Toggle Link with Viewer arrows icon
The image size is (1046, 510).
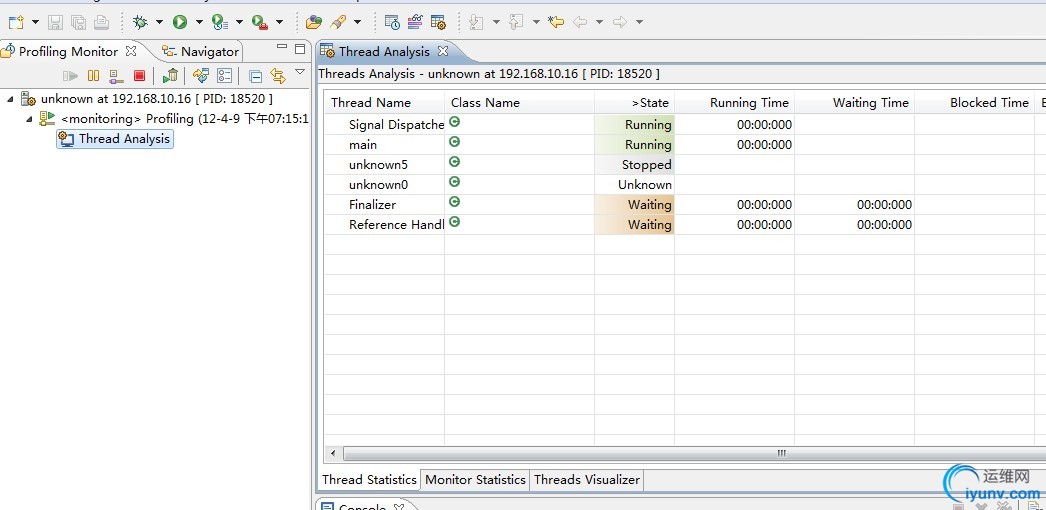click(x=278, y=76)
